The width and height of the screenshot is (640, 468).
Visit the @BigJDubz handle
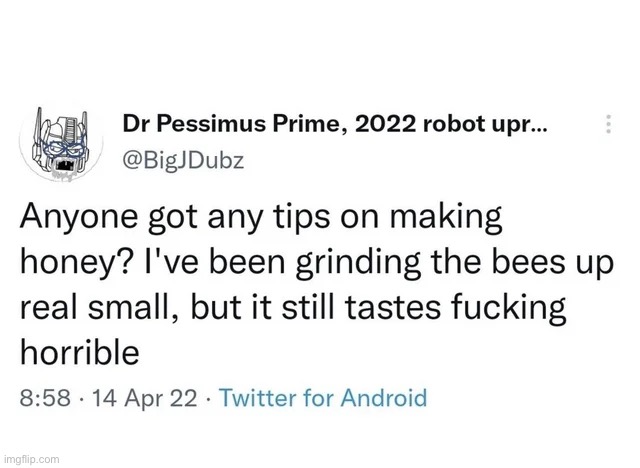coord(177,158)
